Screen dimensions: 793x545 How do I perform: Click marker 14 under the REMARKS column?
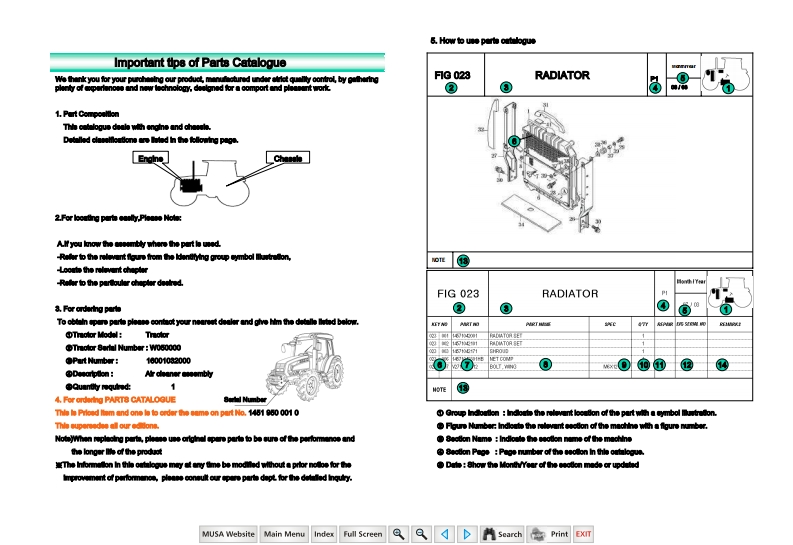(722, 364)
